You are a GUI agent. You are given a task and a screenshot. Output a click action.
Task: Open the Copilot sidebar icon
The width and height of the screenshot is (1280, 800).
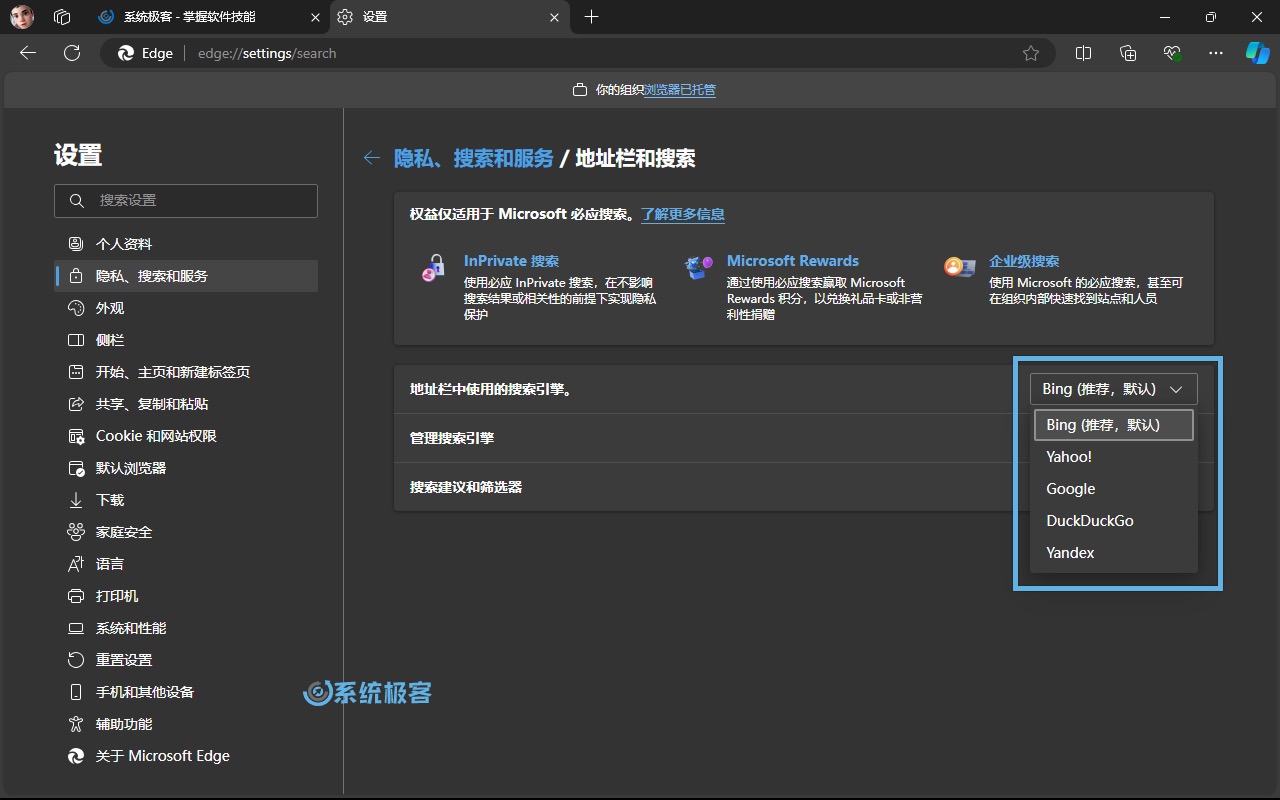pyautogui.click(x=1257, y=53)
